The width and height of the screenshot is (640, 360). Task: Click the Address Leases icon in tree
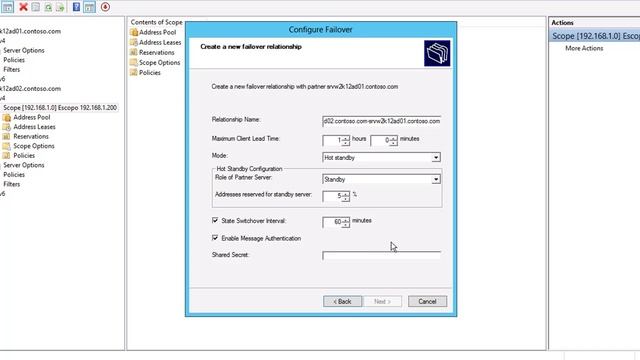(x=7, y=127)
